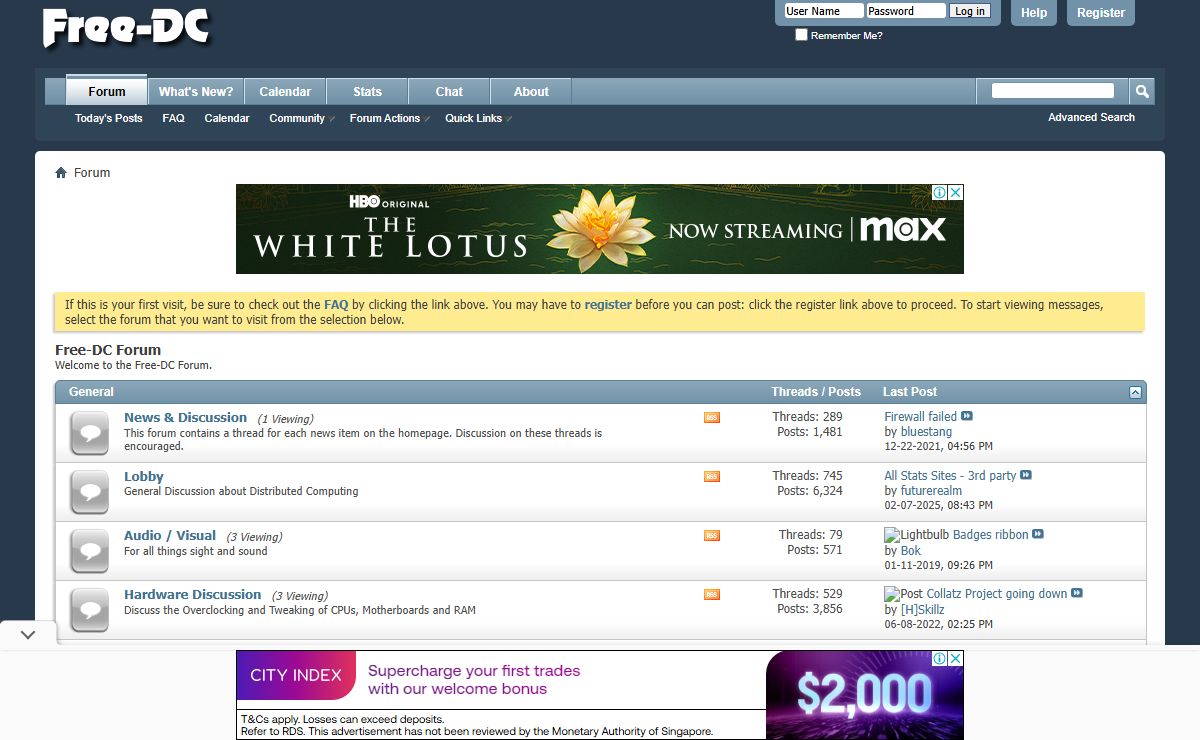Open the Stats tab

tap(367, 91)
